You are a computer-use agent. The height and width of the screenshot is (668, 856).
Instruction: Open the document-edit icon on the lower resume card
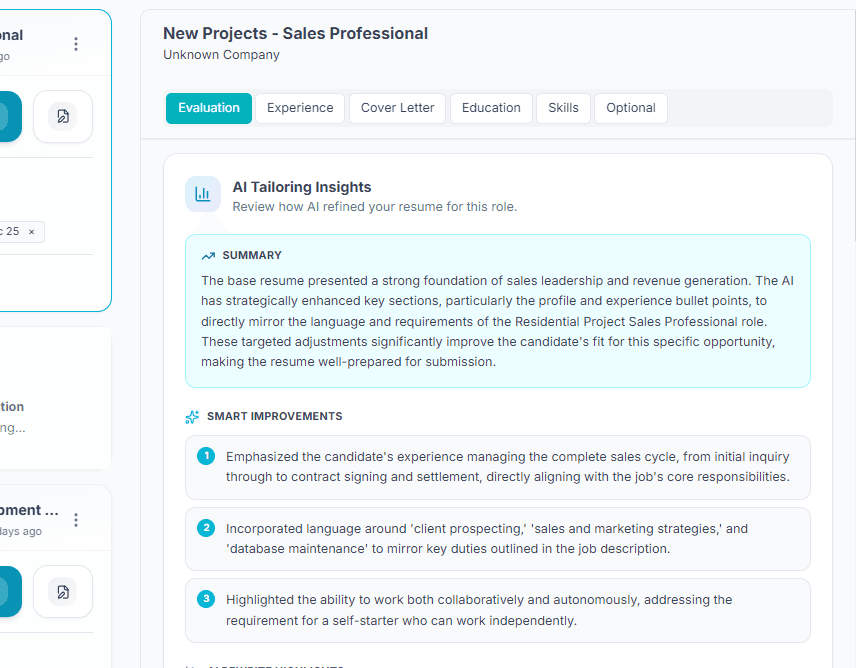63,592
